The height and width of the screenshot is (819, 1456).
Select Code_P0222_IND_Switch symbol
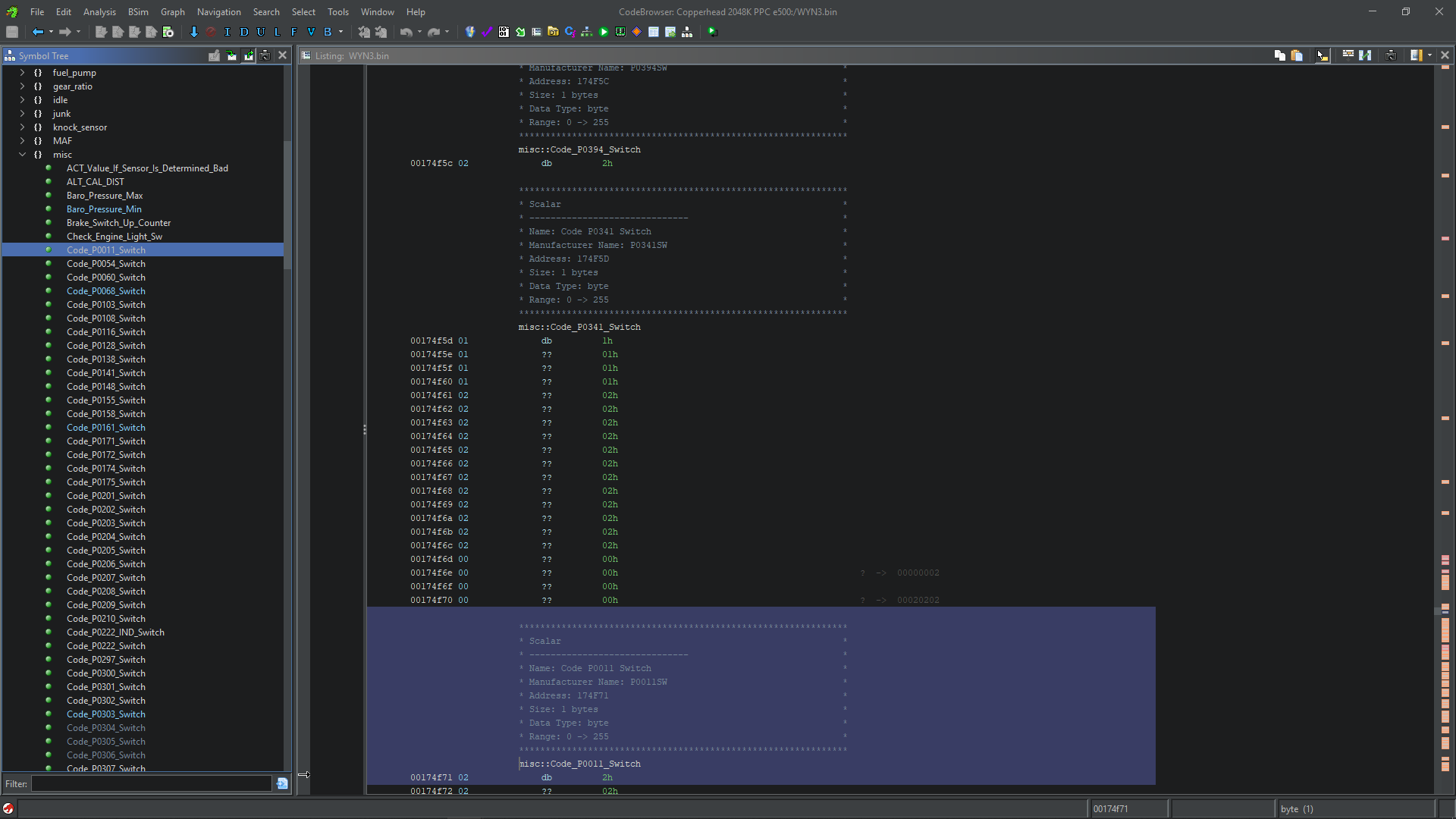[x=115, y=632]
